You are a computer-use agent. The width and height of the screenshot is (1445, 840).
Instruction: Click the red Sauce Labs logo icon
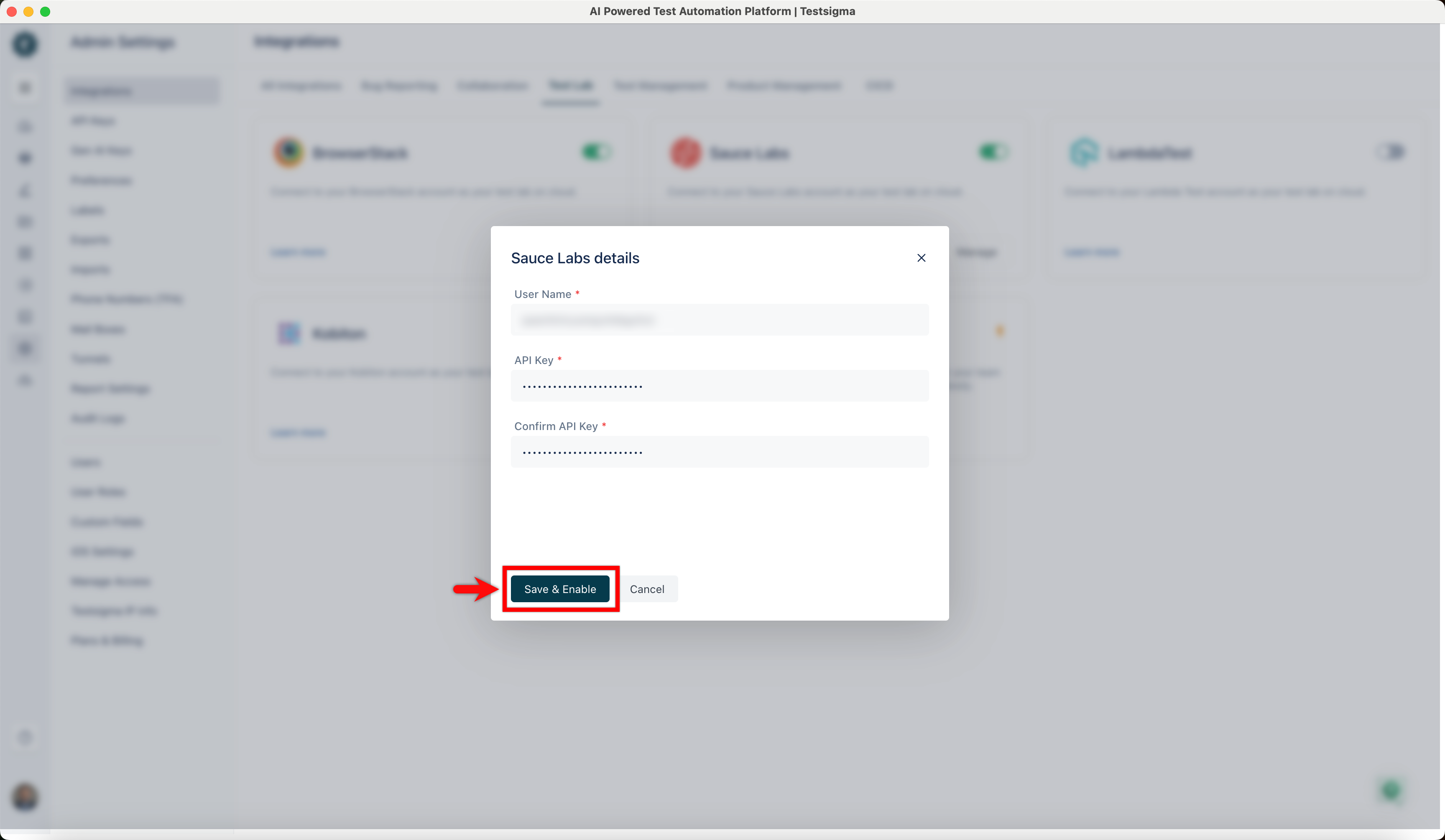[686, 153]
